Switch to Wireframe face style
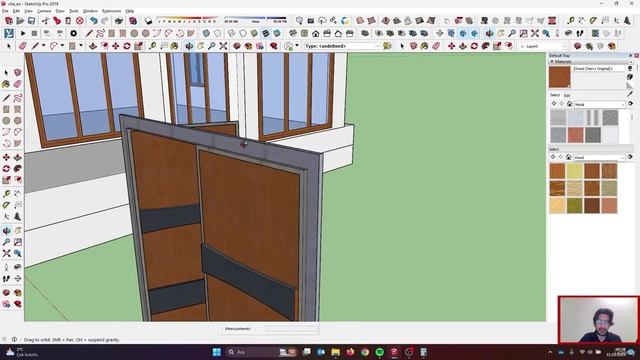The width and height of the screenshot is (640, 360). point(231,33)
